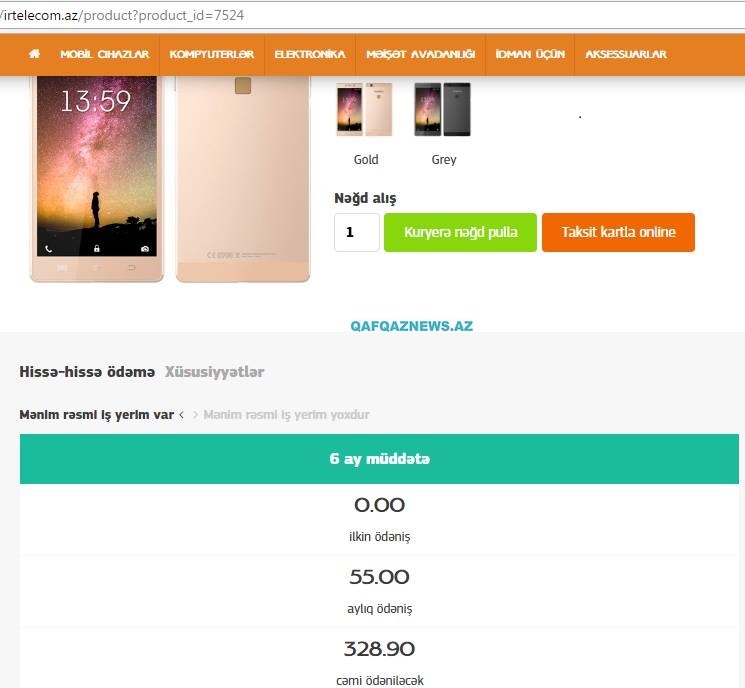Screen dimensions: 745x688
Task: Select Mənim rəsmi iş yerim yoxdur
Action: tap(287, 415)
